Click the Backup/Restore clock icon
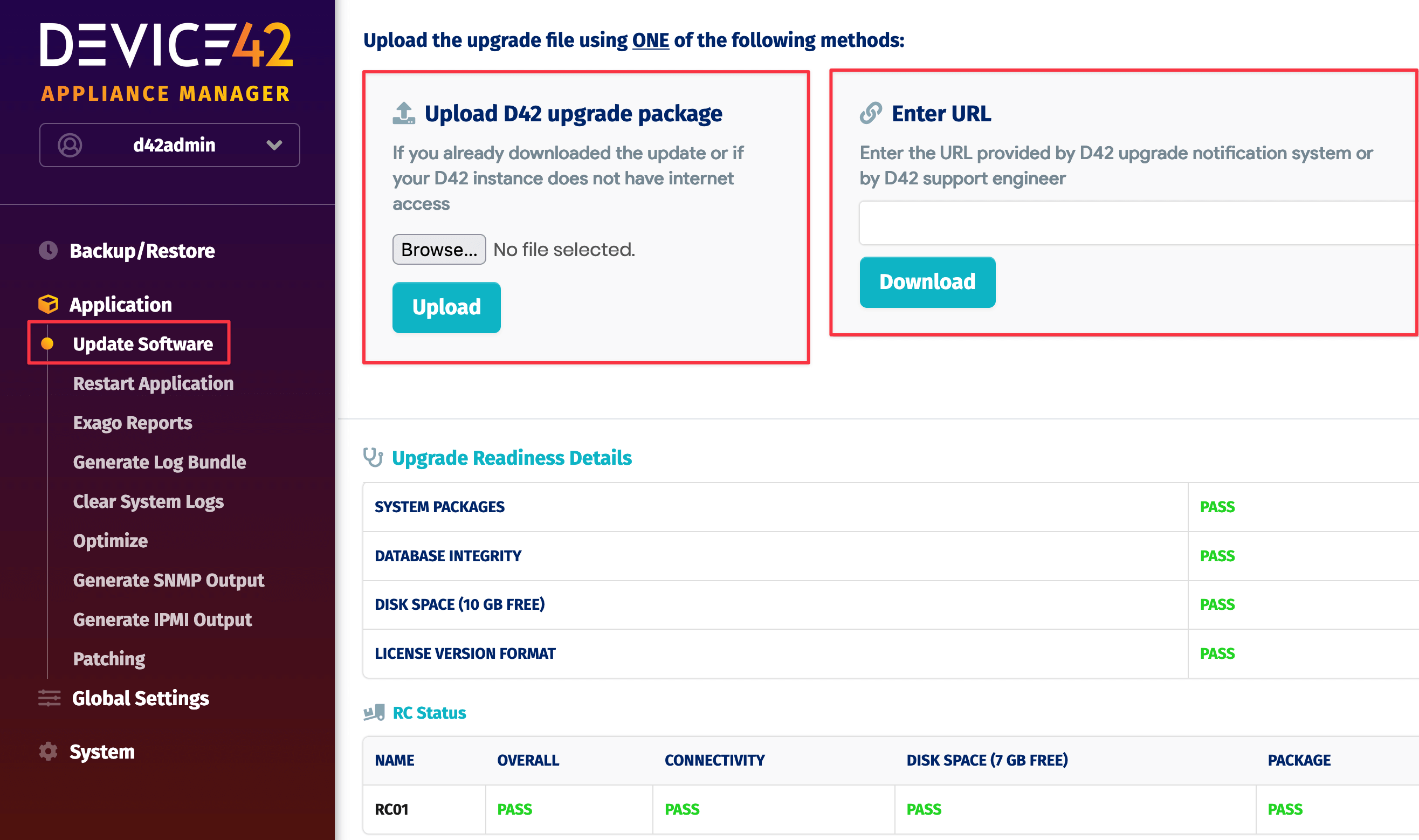Viewport: 1419px width, 840px height. [49, 250]
